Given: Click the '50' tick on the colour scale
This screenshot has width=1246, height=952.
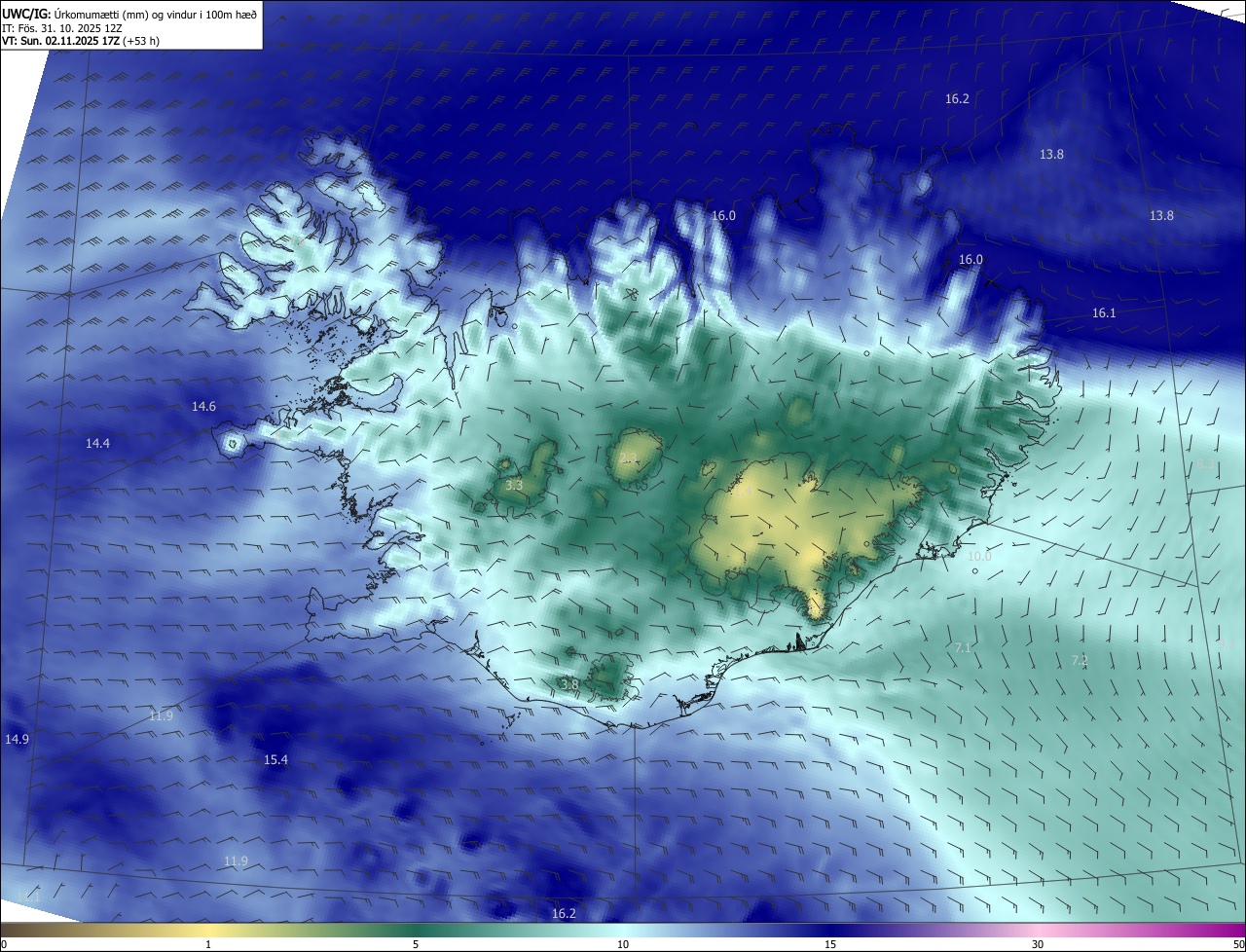Looking at the screenshot, I should (x=1238, y=944).
